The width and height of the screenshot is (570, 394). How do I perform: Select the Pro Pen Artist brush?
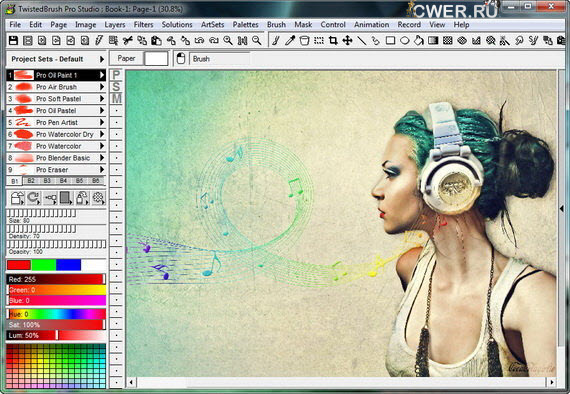tap(56, 122)
